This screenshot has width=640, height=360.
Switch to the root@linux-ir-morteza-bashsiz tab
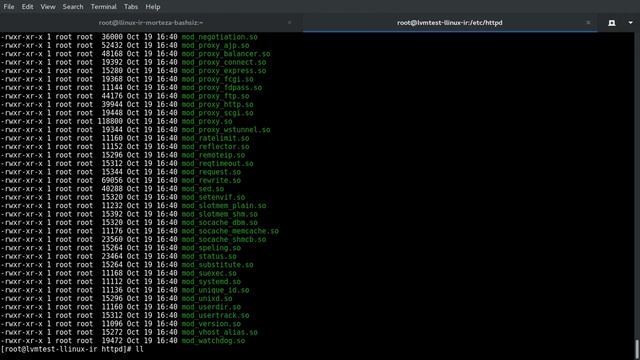tap(151, 23)
